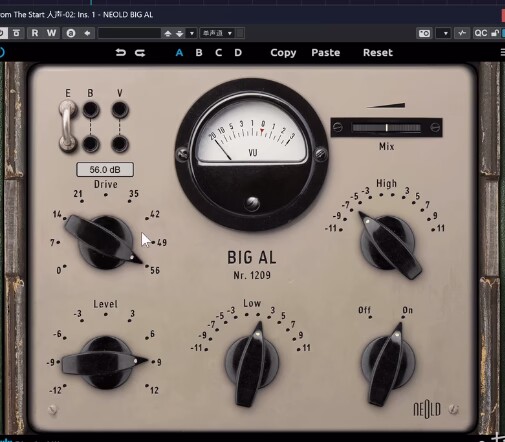The image size is (505, 442).
Task: Load the previous preset with up arrow
Action: 168,33
